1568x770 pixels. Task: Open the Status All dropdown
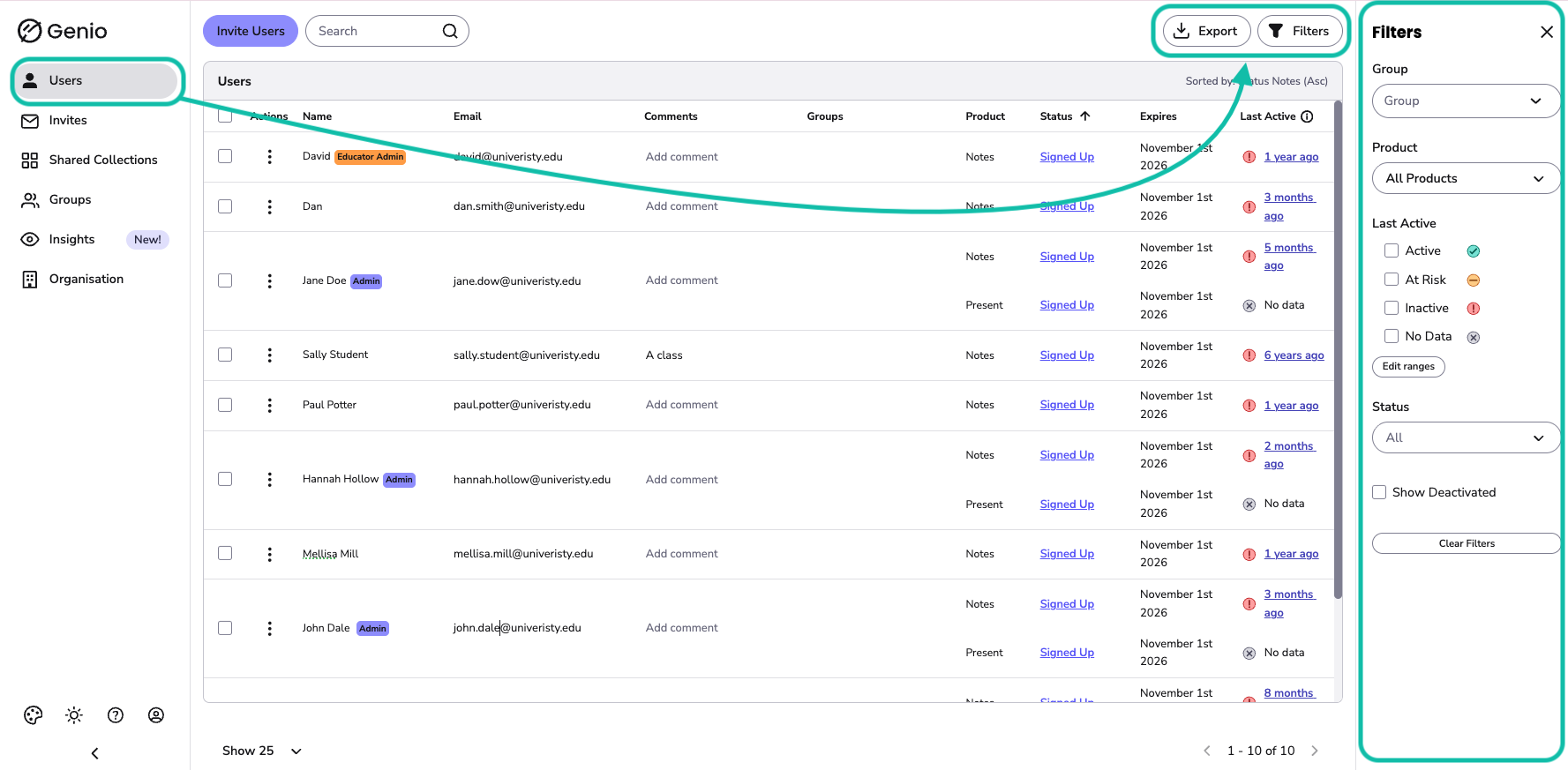point(1466,437)
